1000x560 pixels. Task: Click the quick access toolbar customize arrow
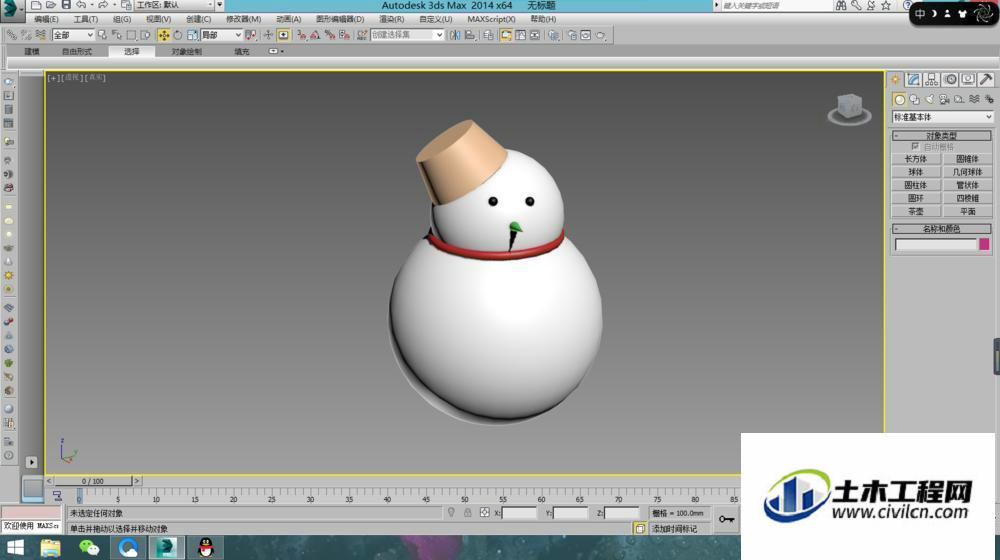(x=219, y=5)
